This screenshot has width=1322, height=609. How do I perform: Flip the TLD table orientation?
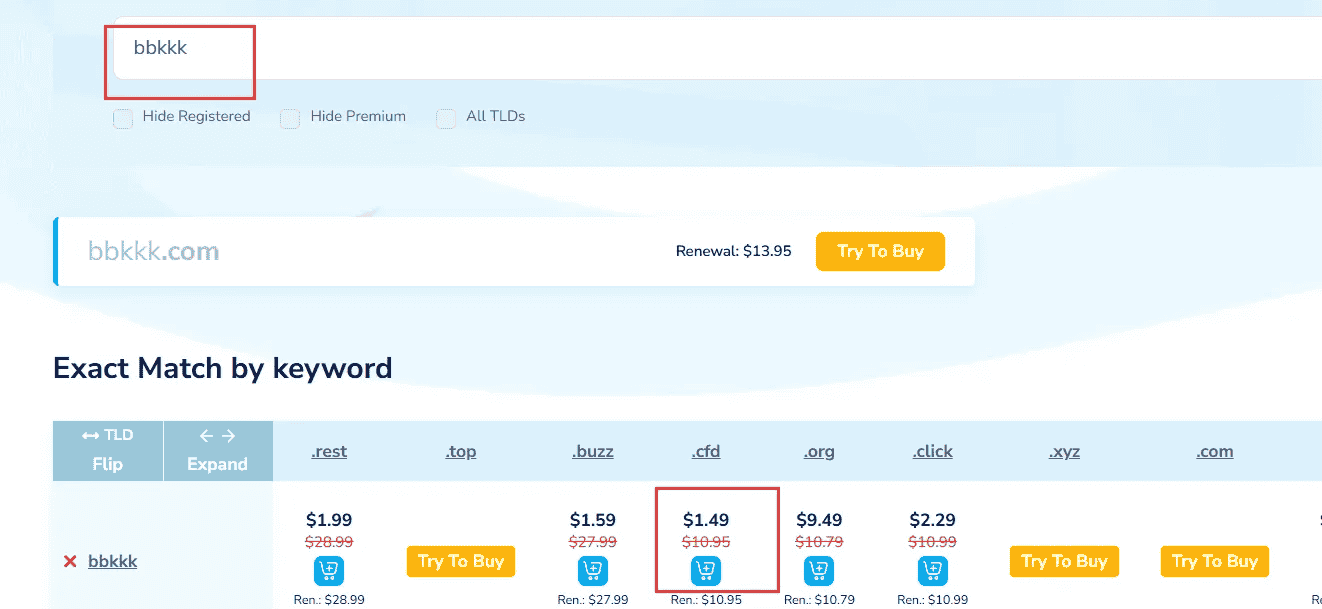[108, 450]
